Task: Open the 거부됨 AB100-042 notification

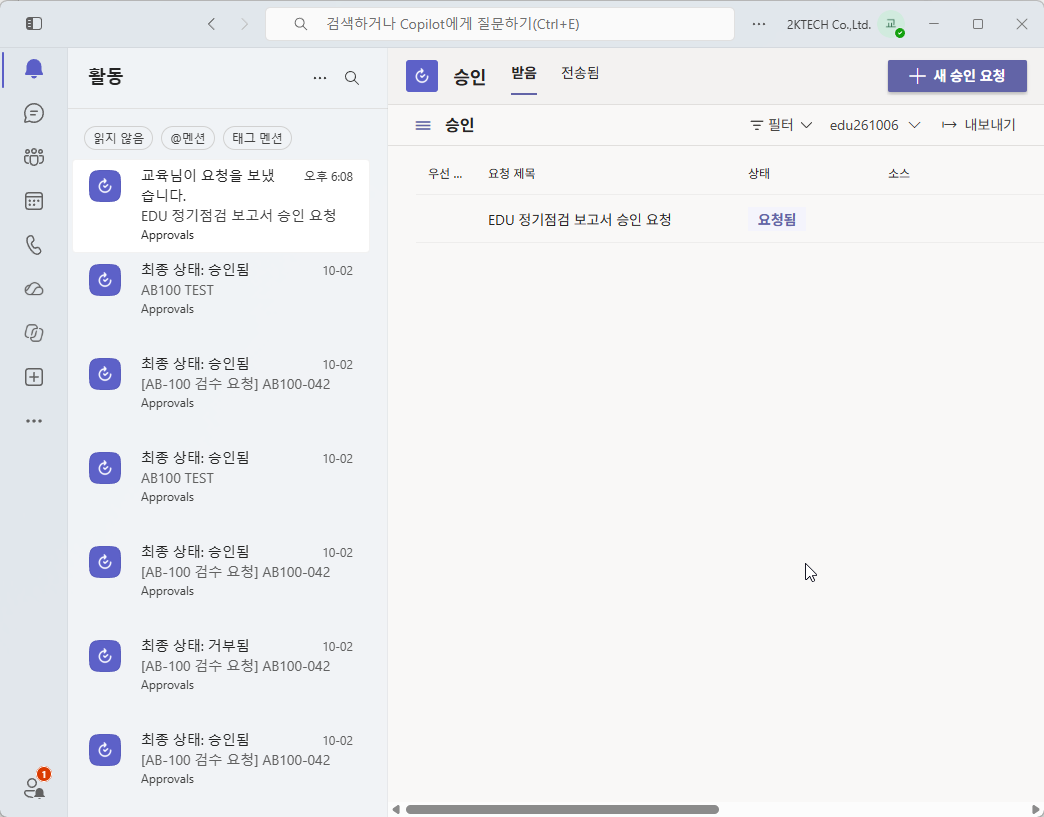Action: coord(221,665)
